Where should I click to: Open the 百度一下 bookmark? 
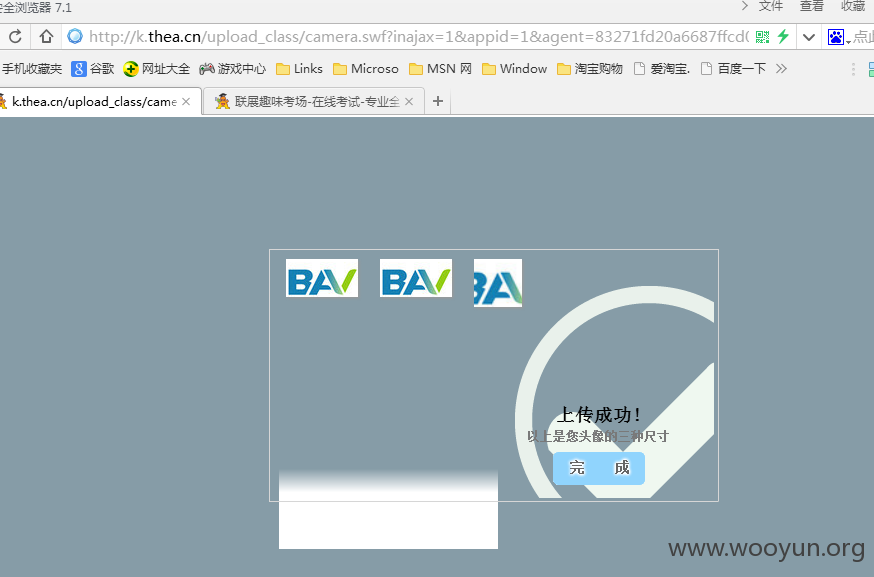click(734, 69)
